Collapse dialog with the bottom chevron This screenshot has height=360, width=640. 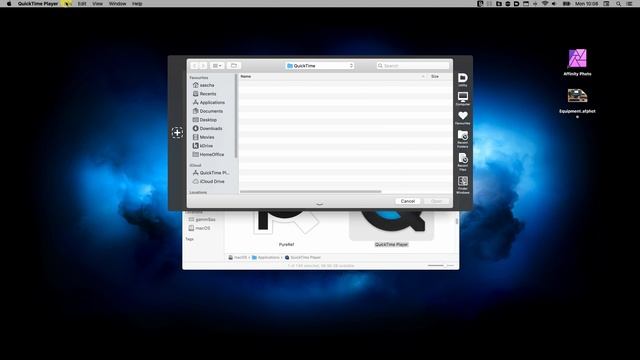(x=320, y=204)
